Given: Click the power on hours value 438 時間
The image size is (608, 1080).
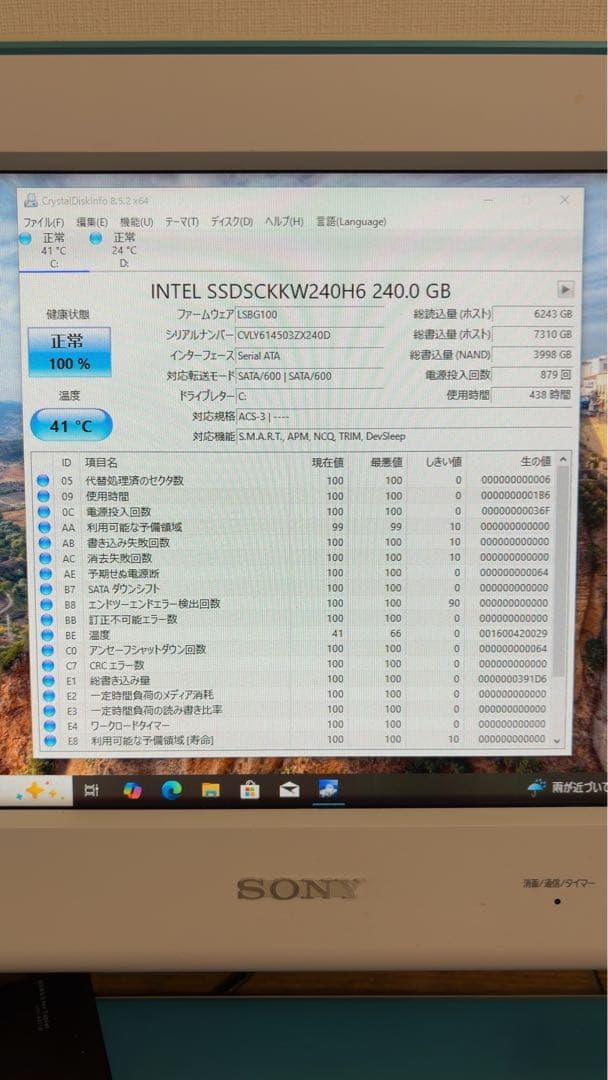Looking at the screenshot, I should click(534, 395).
